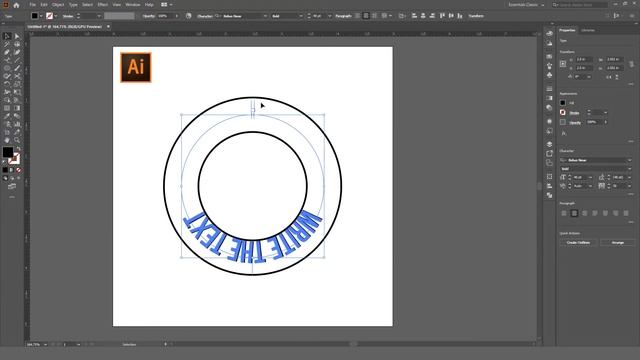640x360 pixels.
Task: Open the Color panel in the dock
Action: (x=549, y=33)
